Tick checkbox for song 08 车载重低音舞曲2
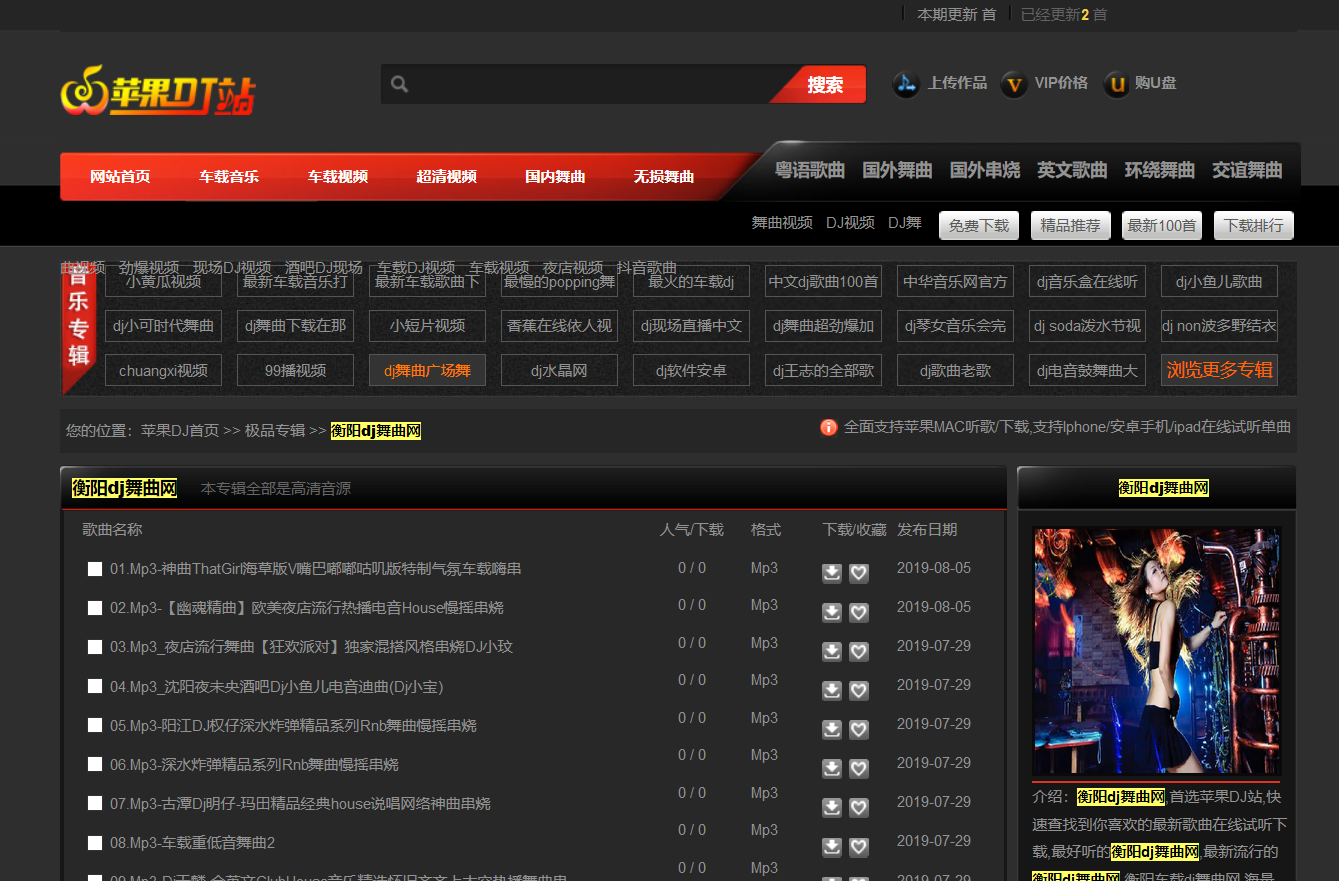Screen dimensions: 1339x881 [x=95, y=842]
